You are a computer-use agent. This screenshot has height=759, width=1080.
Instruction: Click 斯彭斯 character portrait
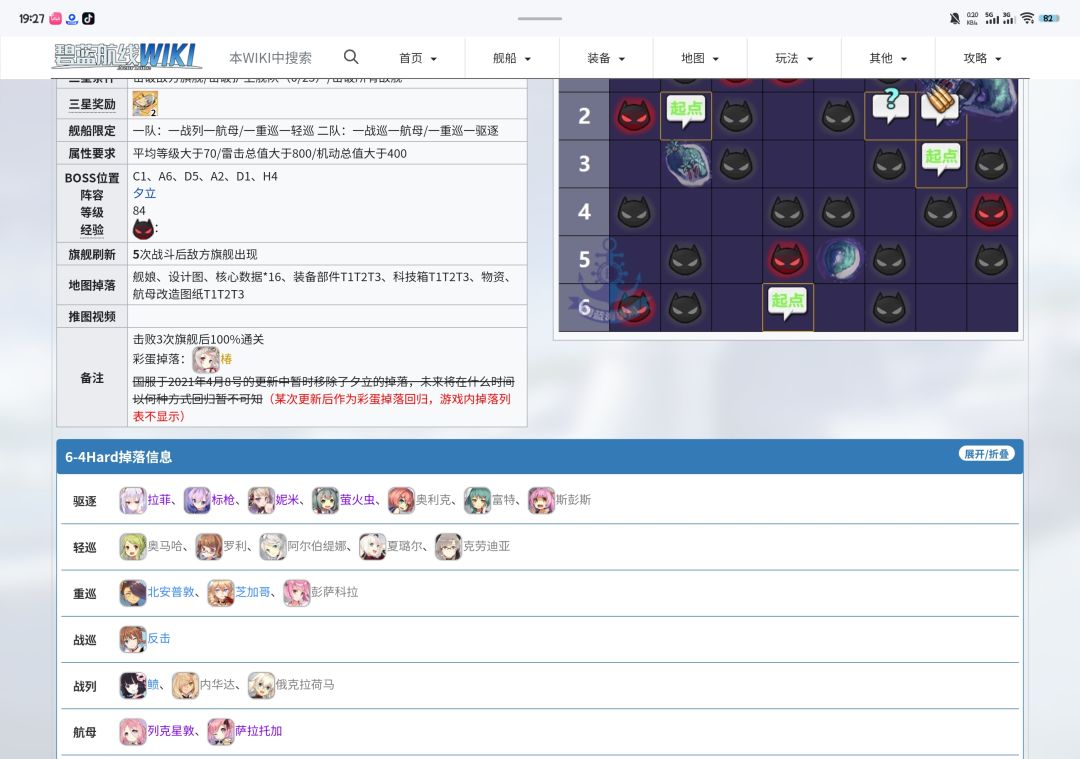pos(541,501)
